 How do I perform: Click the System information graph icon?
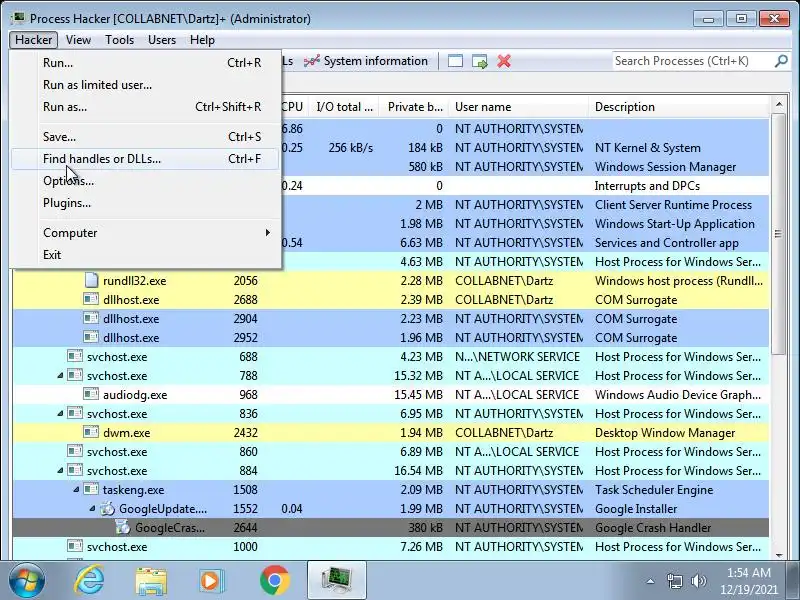[312, 61]
